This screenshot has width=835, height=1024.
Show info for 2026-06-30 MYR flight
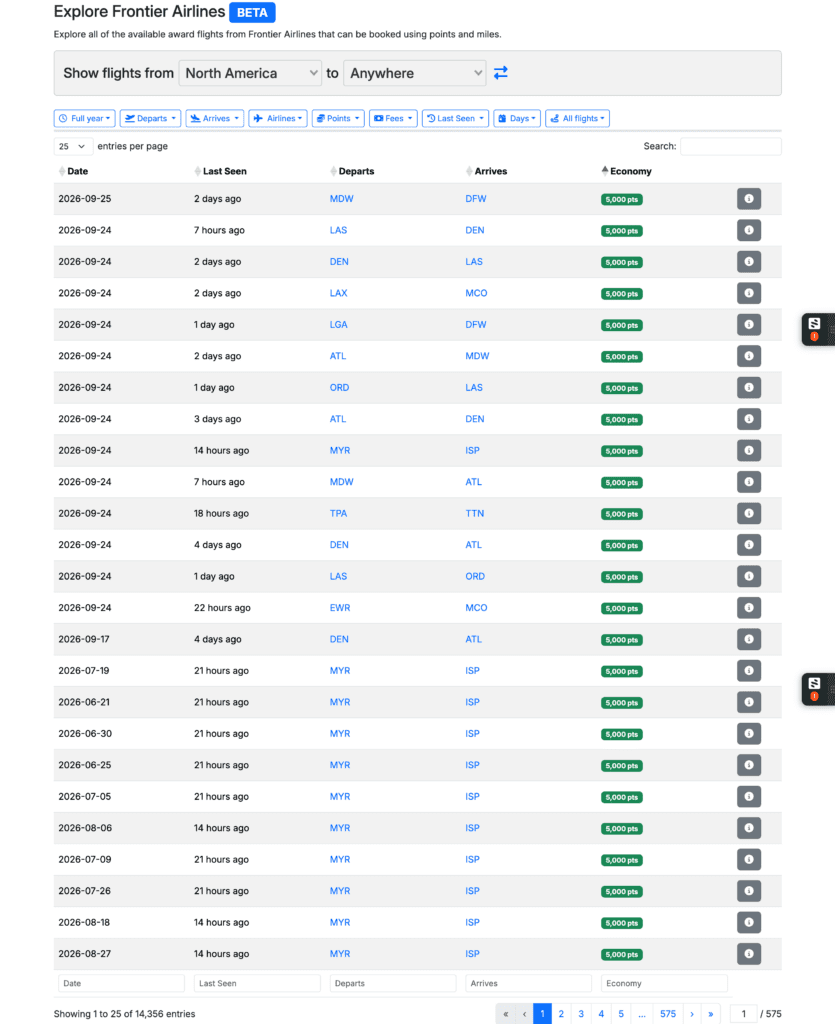pyautogui.click(x=749, y=734)
